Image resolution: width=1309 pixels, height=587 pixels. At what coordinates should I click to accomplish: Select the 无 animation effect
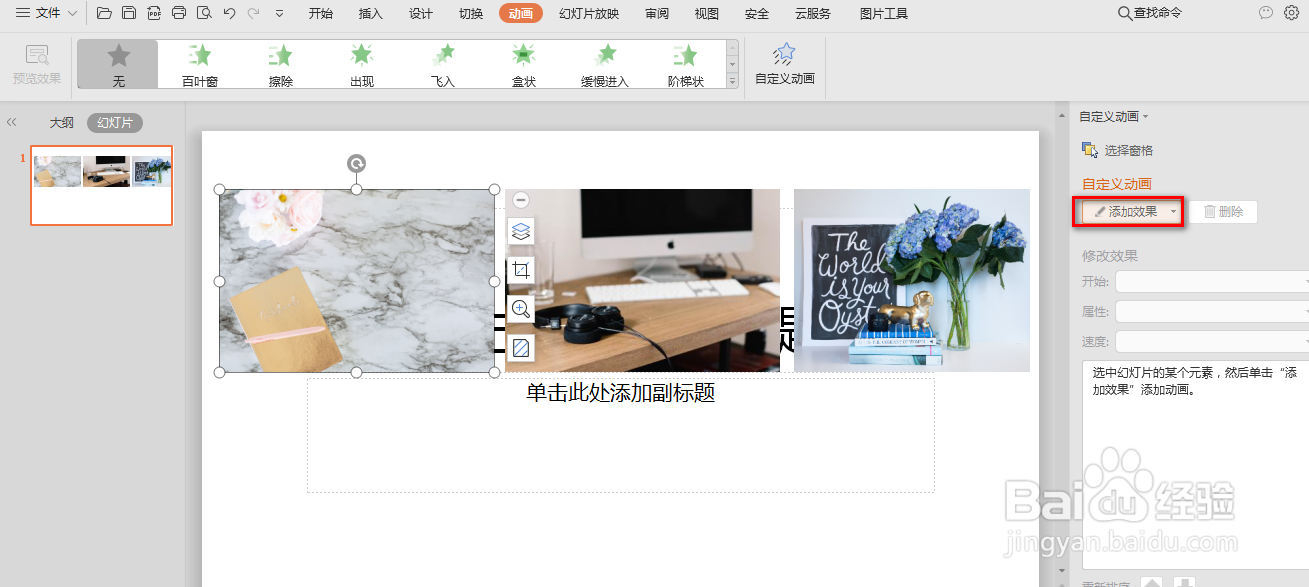point(118,65)
